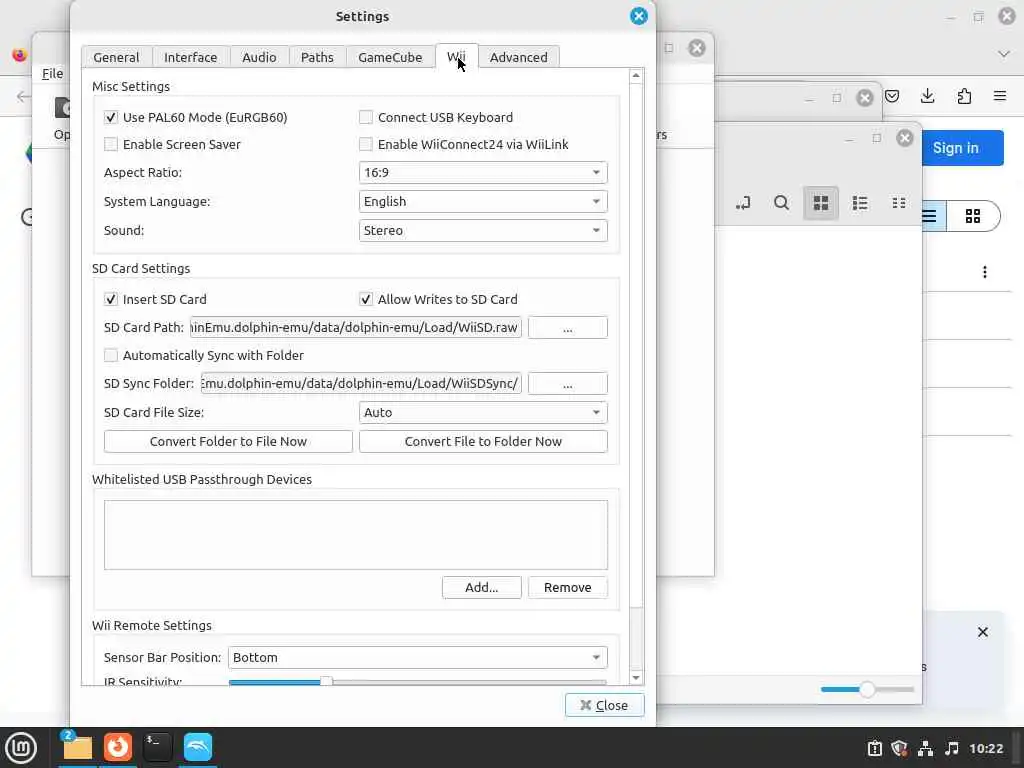
Task: Click Add... USB passthrough device
Action: 481,587
